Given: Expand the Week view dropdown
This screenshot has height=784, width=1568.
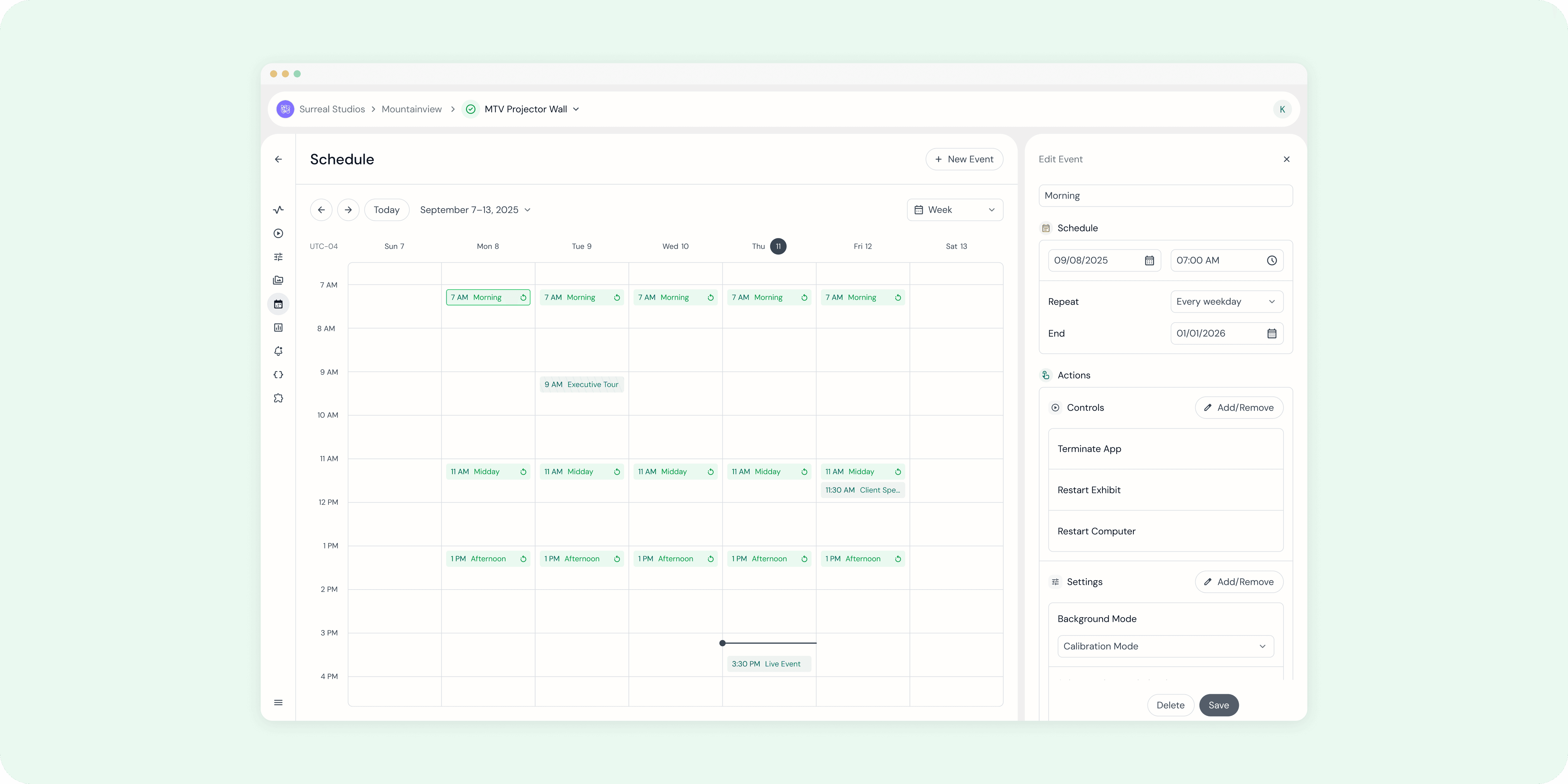Looking at the screenshot, I should (x=954, y=210).
